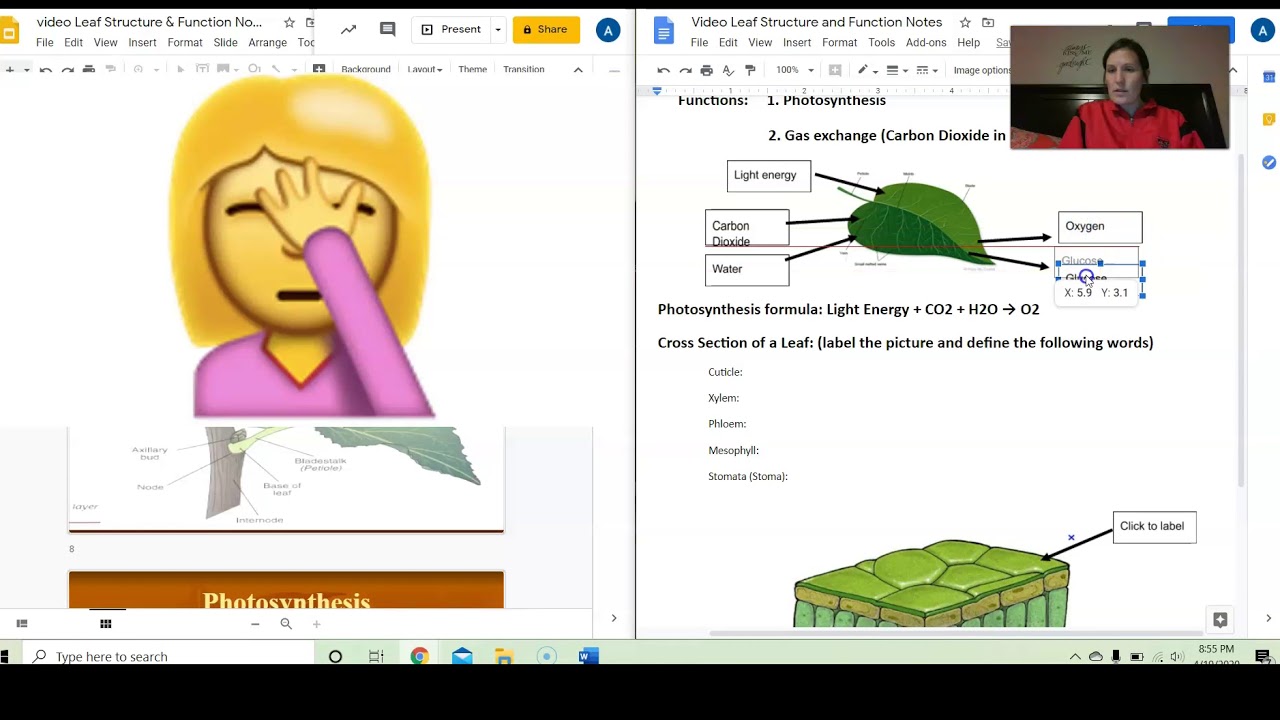The image size is (1280, 720).
Task: Click Undo in Docs toolbar
Action: coord(663,70)
